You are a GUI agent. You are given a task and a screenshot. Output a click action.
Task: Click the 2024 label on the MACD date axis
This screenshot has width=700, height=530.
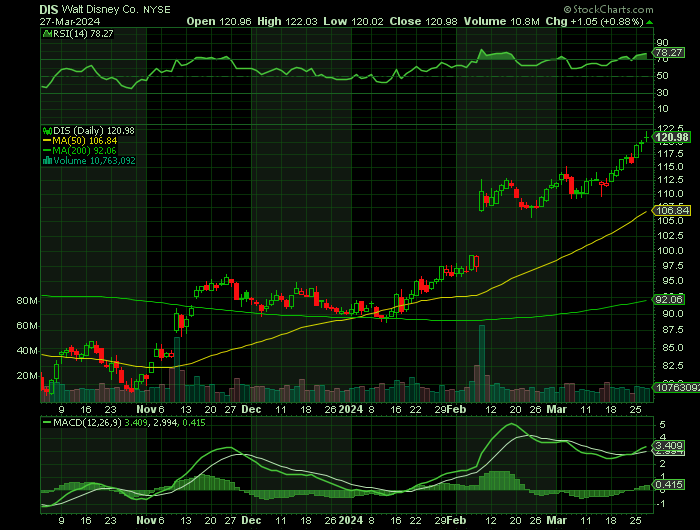coord(350,520)
